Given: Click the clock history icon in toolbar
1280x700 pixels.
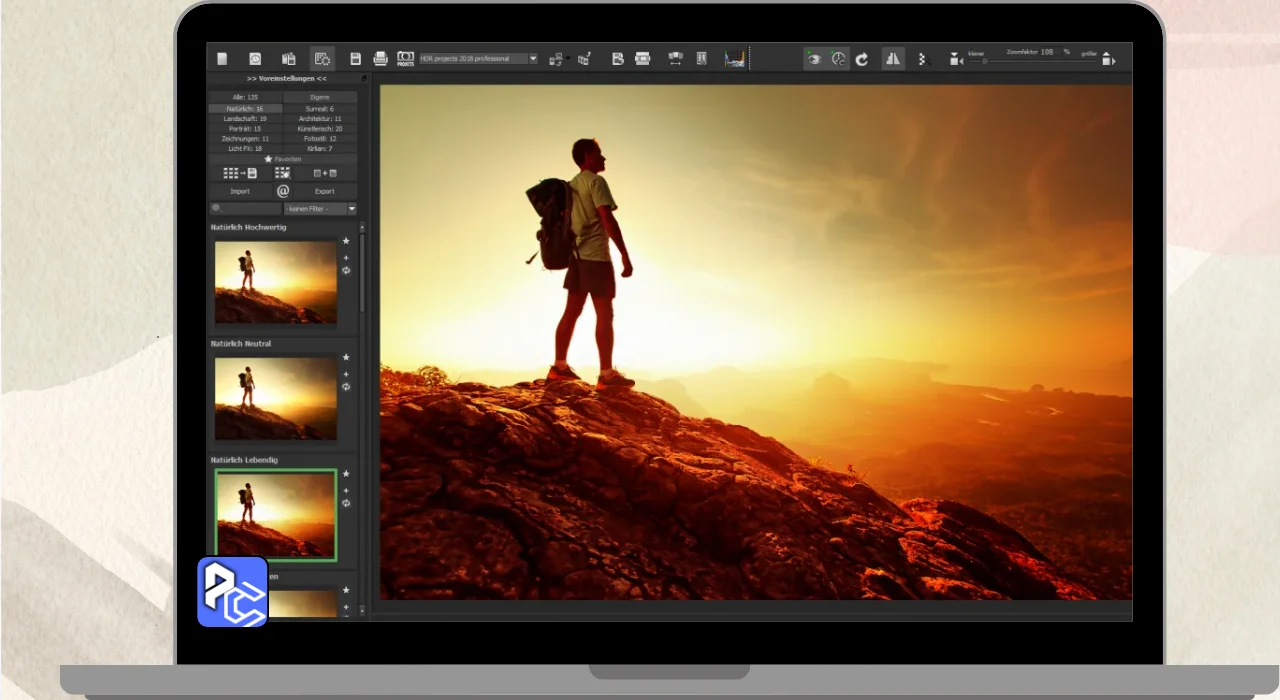Looking at the screenshot, I should point(255,59).
